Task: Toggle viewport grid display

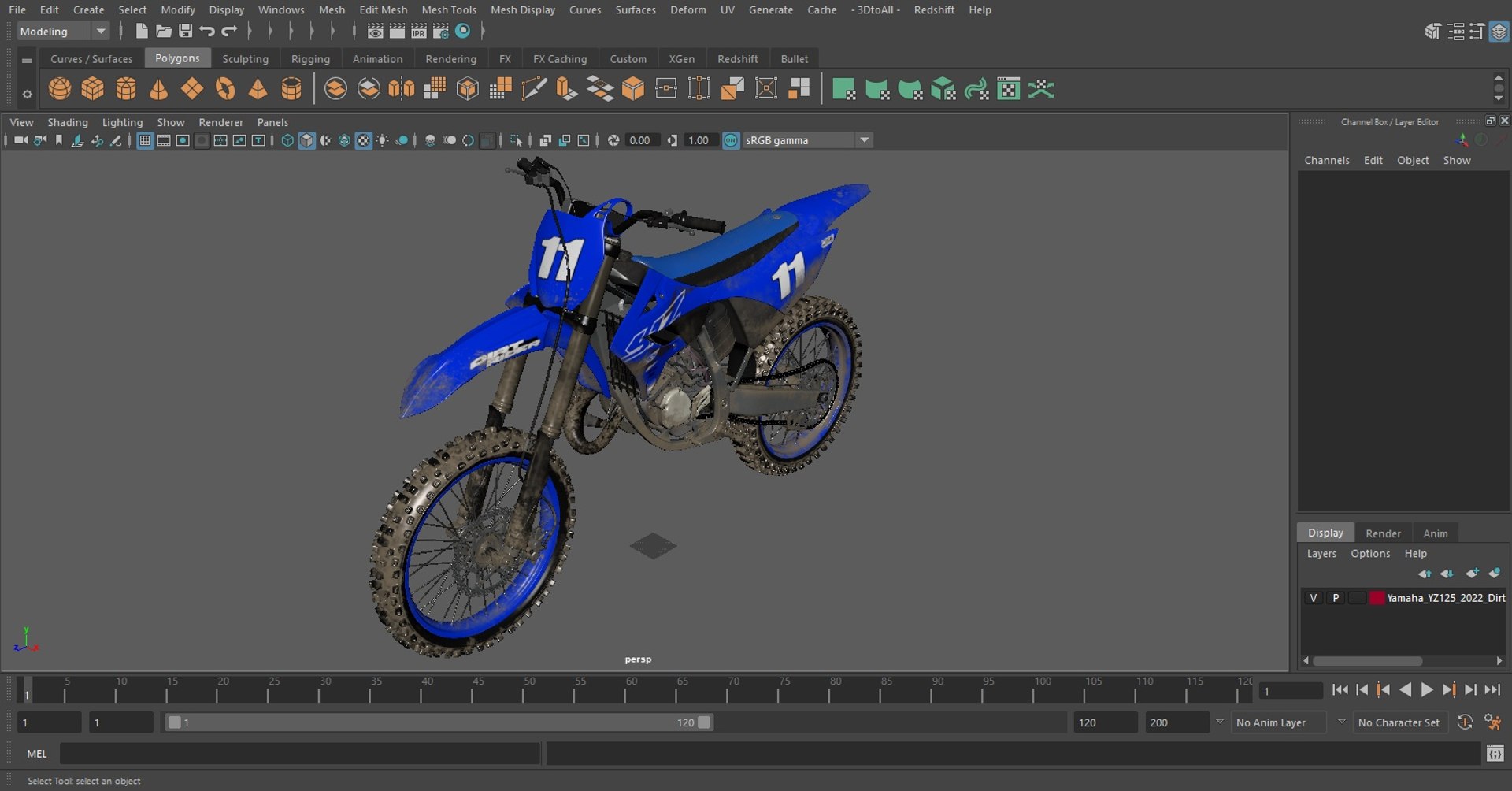Action: pyautogui.click(x=145, y=140)
